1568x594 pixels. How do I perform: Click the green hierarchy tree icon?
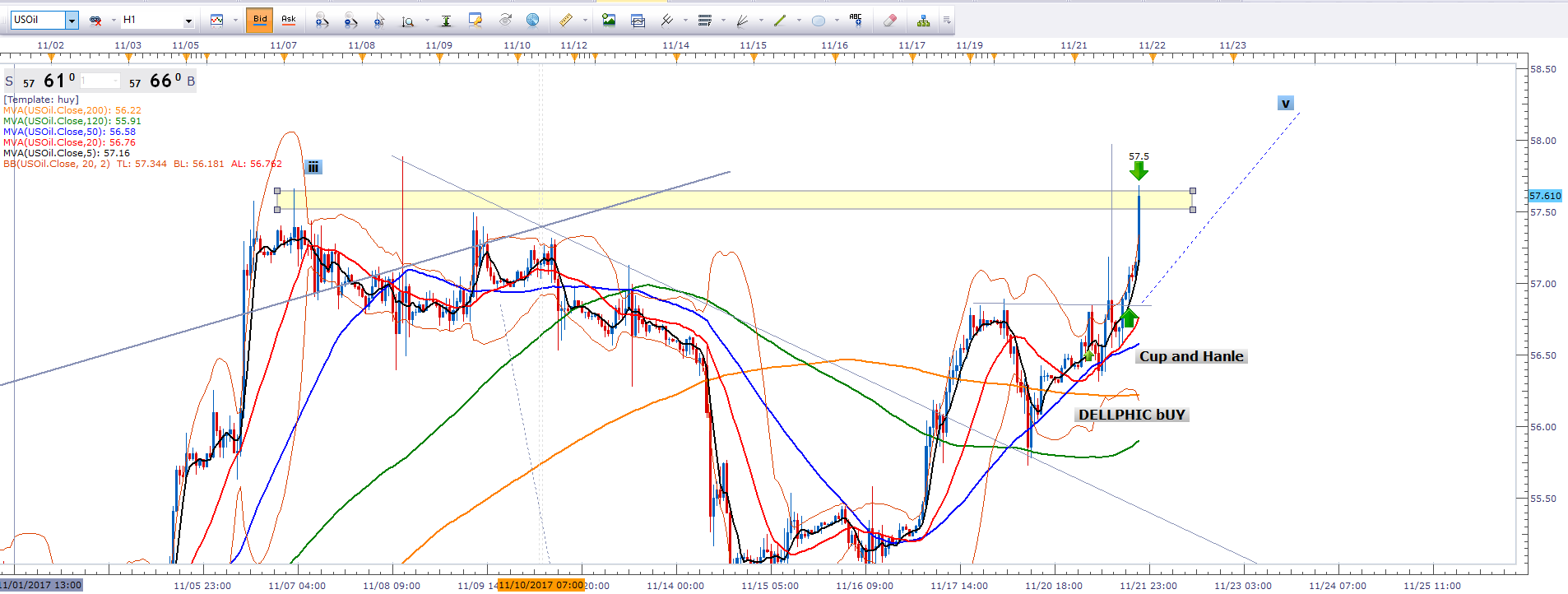(x=923, y=21)
